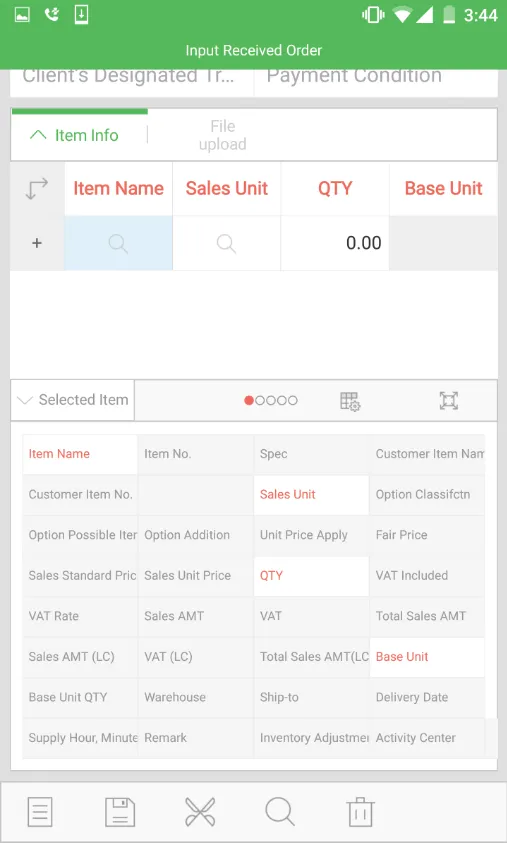Image resolution: width=507 pixels, height=843 pixels.
Task: Select the Fair Price cell
Action: tap(427, 535)
